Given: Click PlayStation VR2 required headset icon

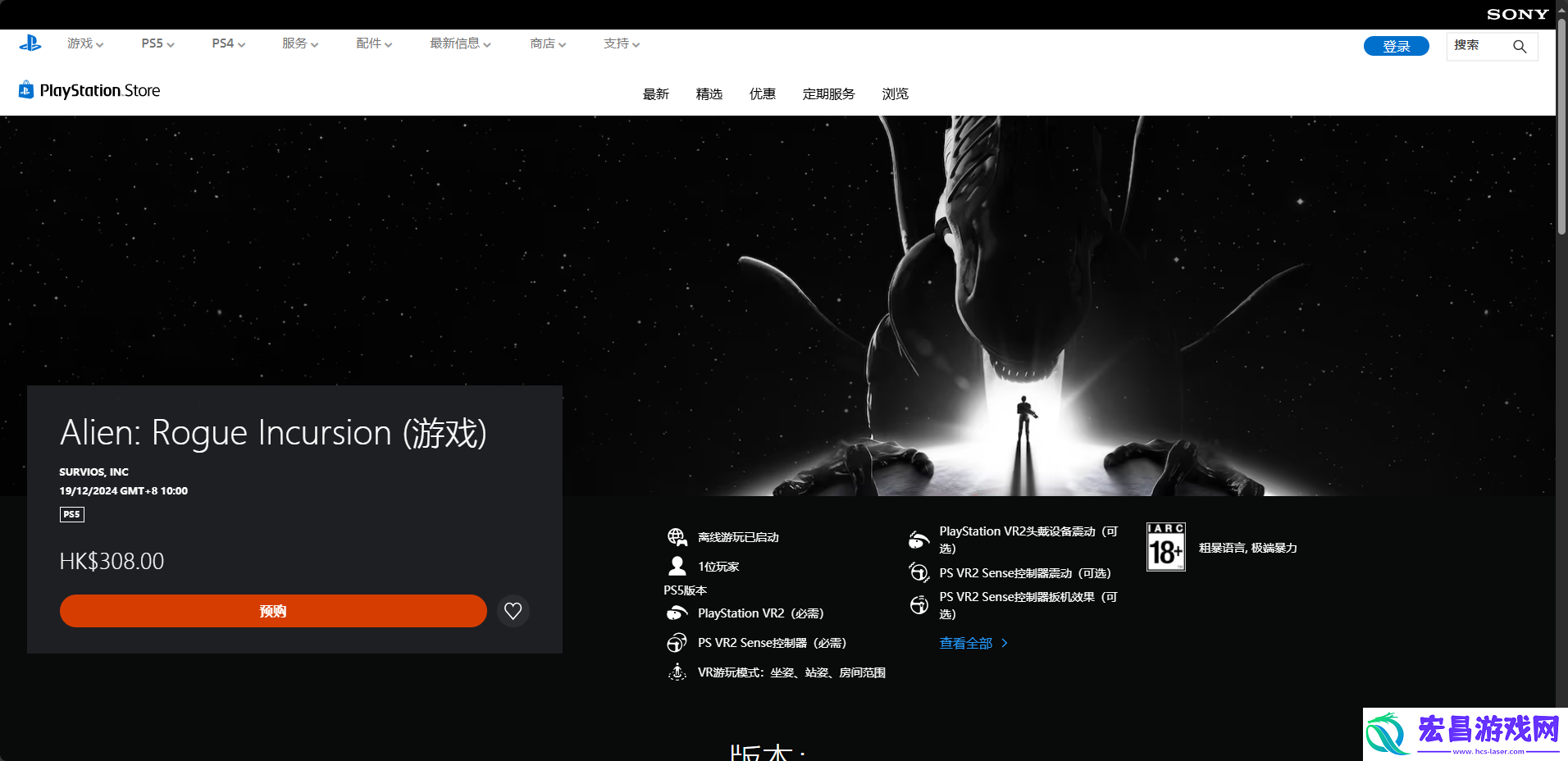Looking at the screenshot, I should coord(677,613).
